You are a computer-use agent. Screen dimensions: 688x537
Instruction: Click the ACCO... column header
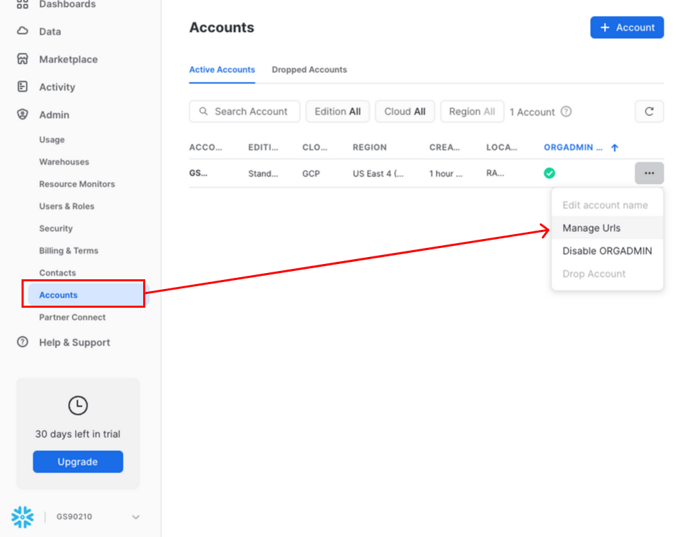coord(205,147)
